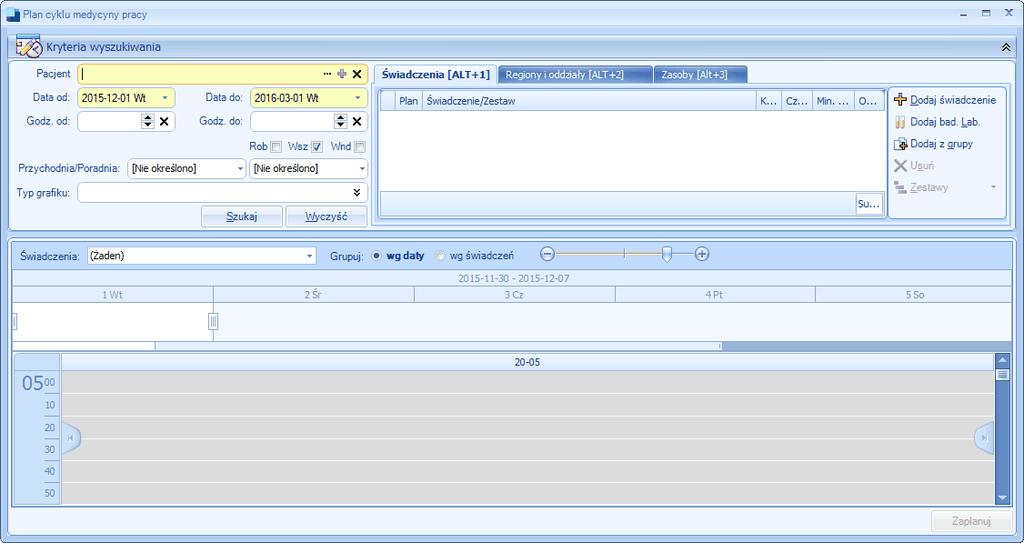Collapse the Kryteria wyszukiwania panel
The height and width of the screenshot is (543, 1024).
pos(1006,47)
